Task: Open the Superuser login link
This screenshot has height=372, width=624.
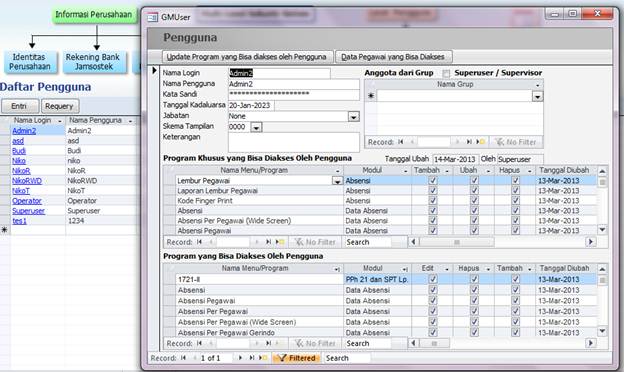Action: coord(28,211)
